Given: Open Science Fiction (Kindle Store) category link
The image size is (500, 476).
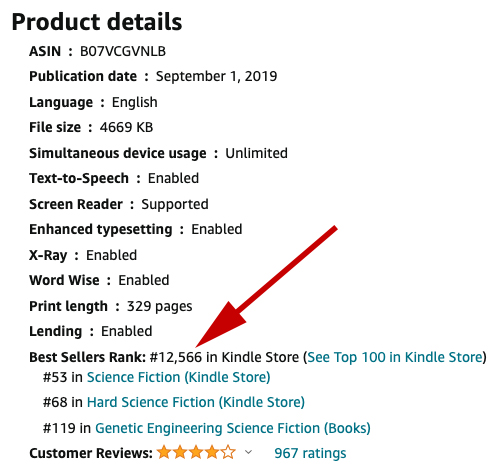Looking at the screenshot, I should click(x=179, y=377).
